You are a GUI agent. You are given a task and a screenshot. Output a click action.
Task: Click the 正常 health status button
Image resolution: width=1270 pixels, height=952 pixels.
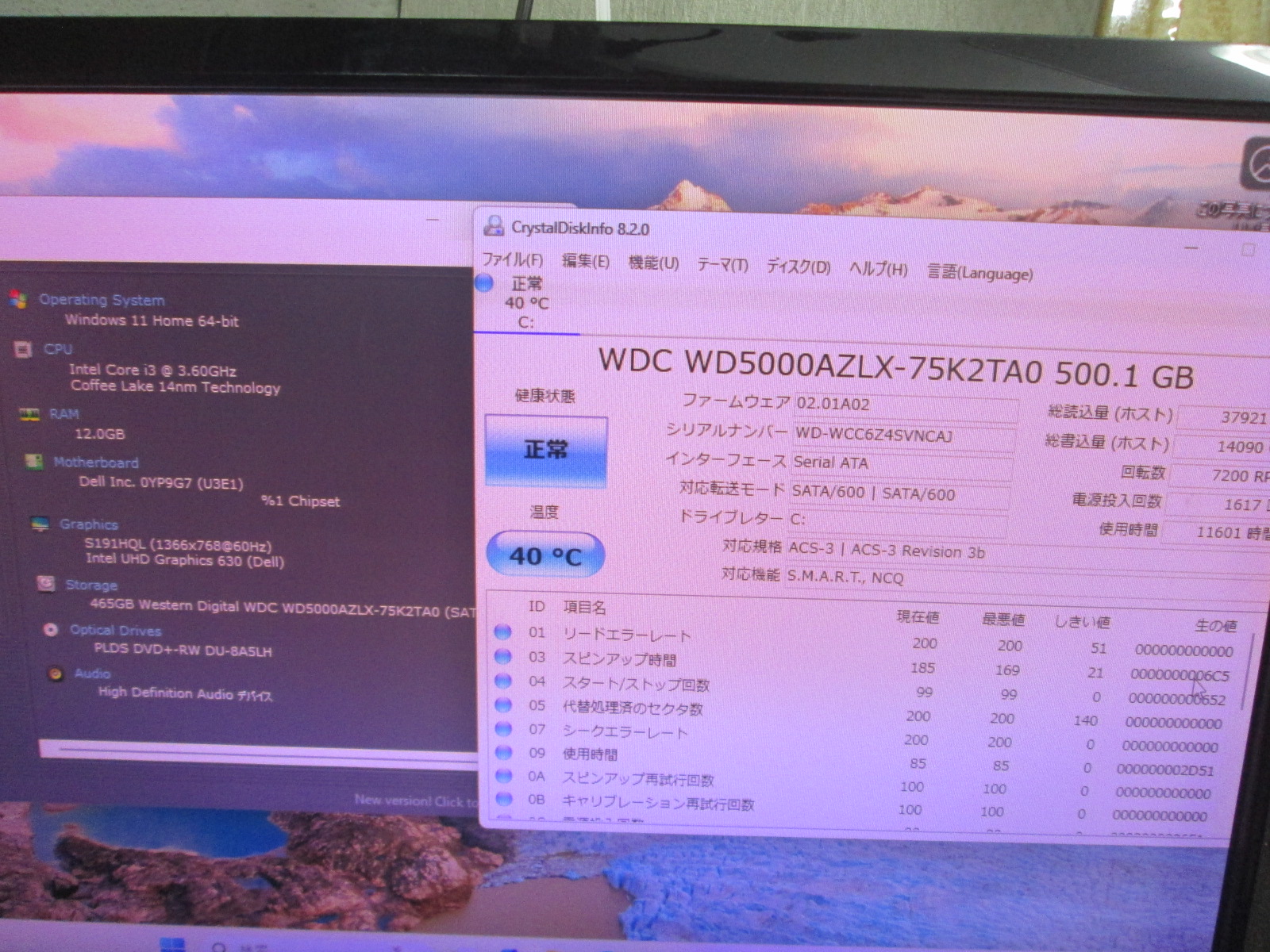[546, 451]
